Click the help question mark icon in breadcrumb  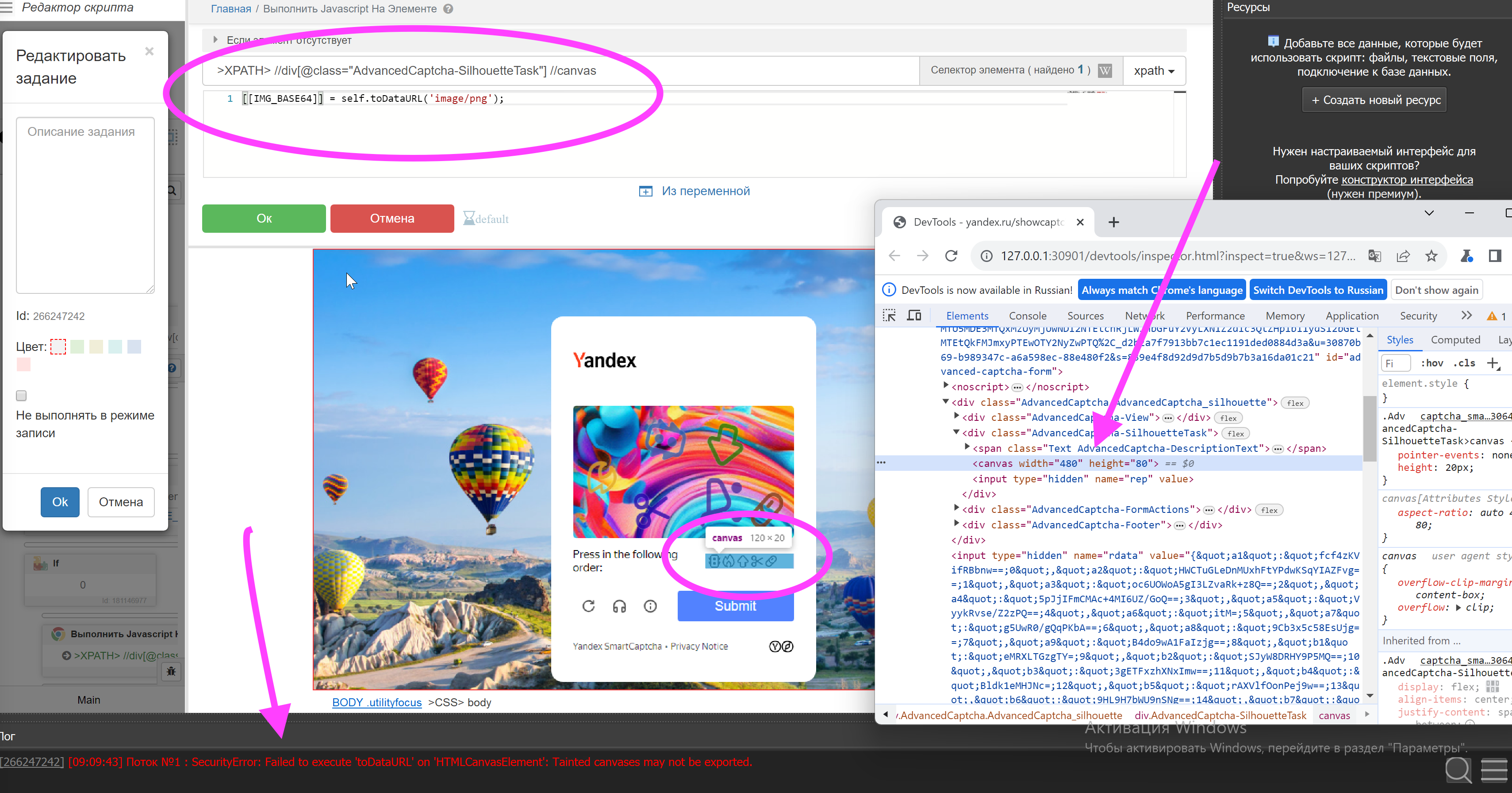click(x=448, y=9)
